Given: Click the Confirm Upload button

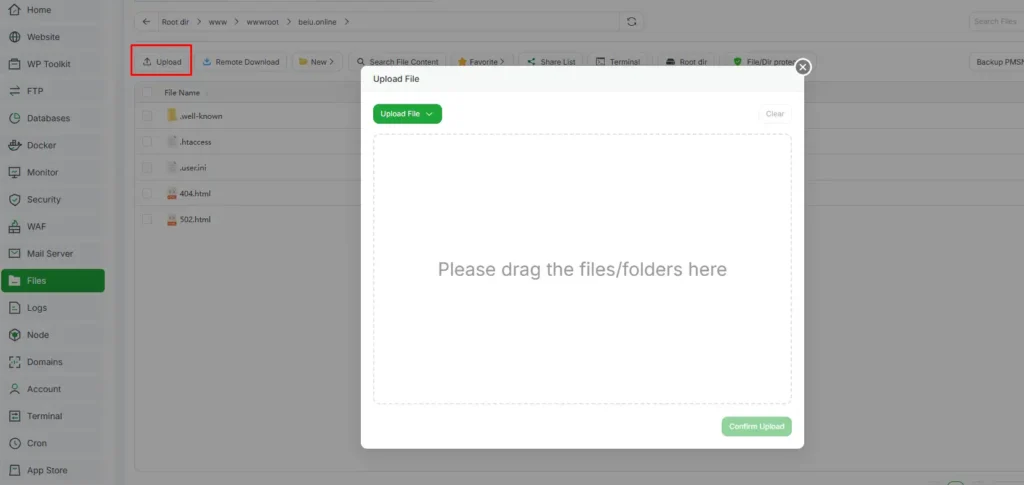Looking at the screenshot, I should coord(756,427).
